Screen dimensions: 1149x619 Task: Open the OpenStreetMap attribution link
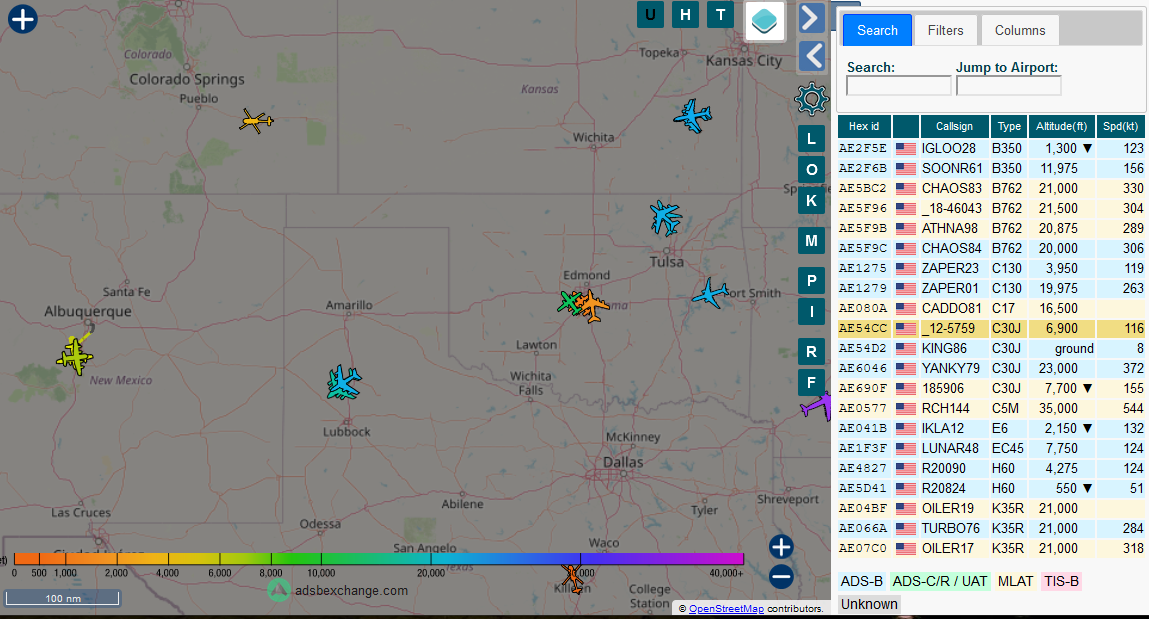click(725, 609)
